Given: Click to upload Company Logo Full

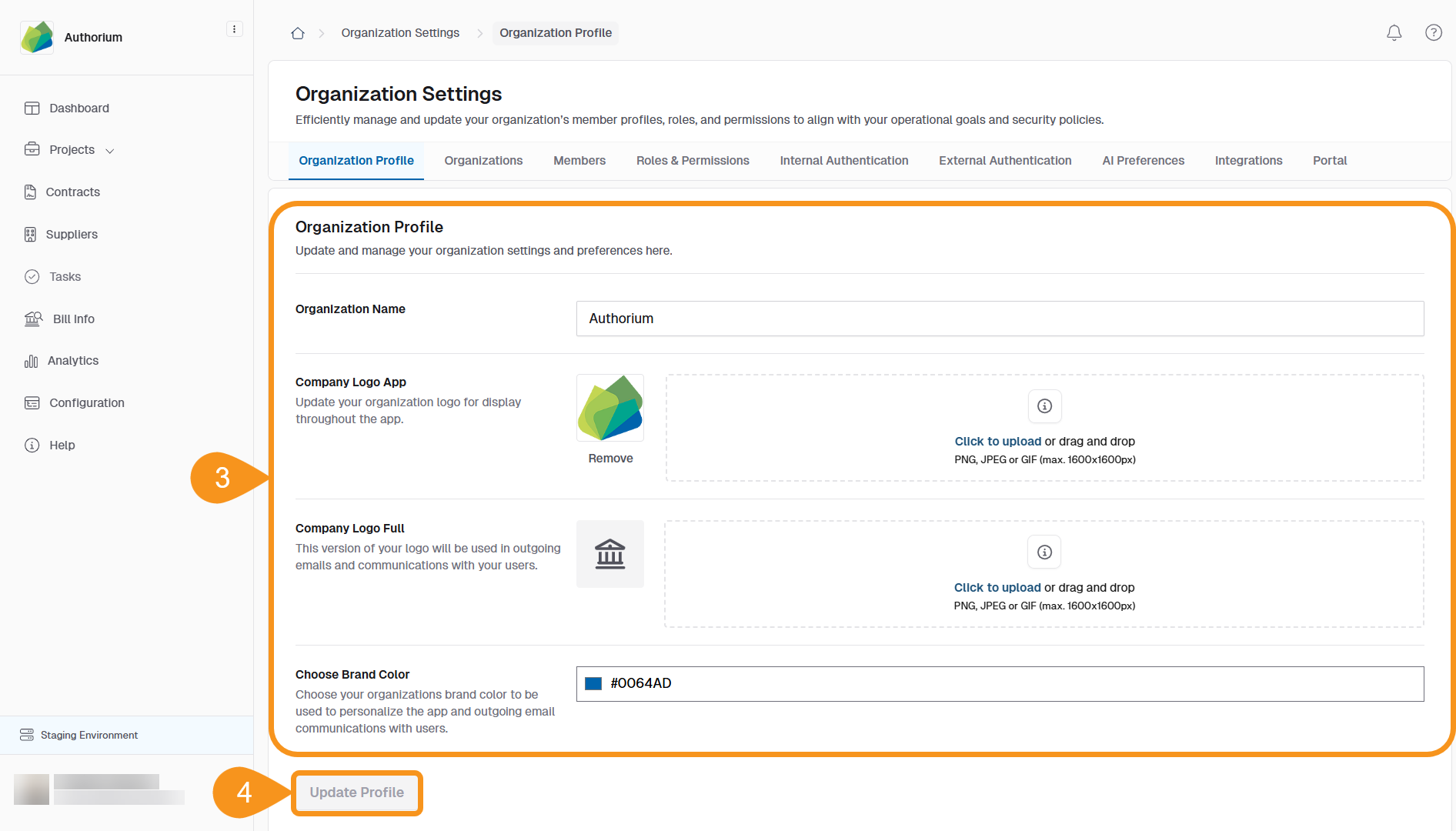Looking at the screenshot, I should (x=997, y=588).
